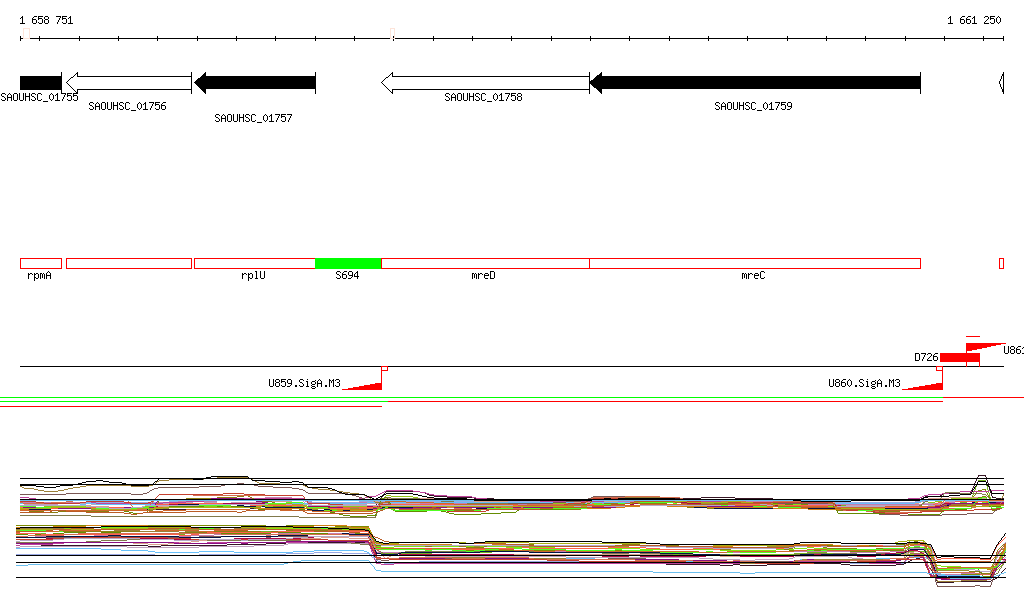This screenshot has height=611, width=1024.
Task: Select the green S694 segment
Action: [348, 263]
